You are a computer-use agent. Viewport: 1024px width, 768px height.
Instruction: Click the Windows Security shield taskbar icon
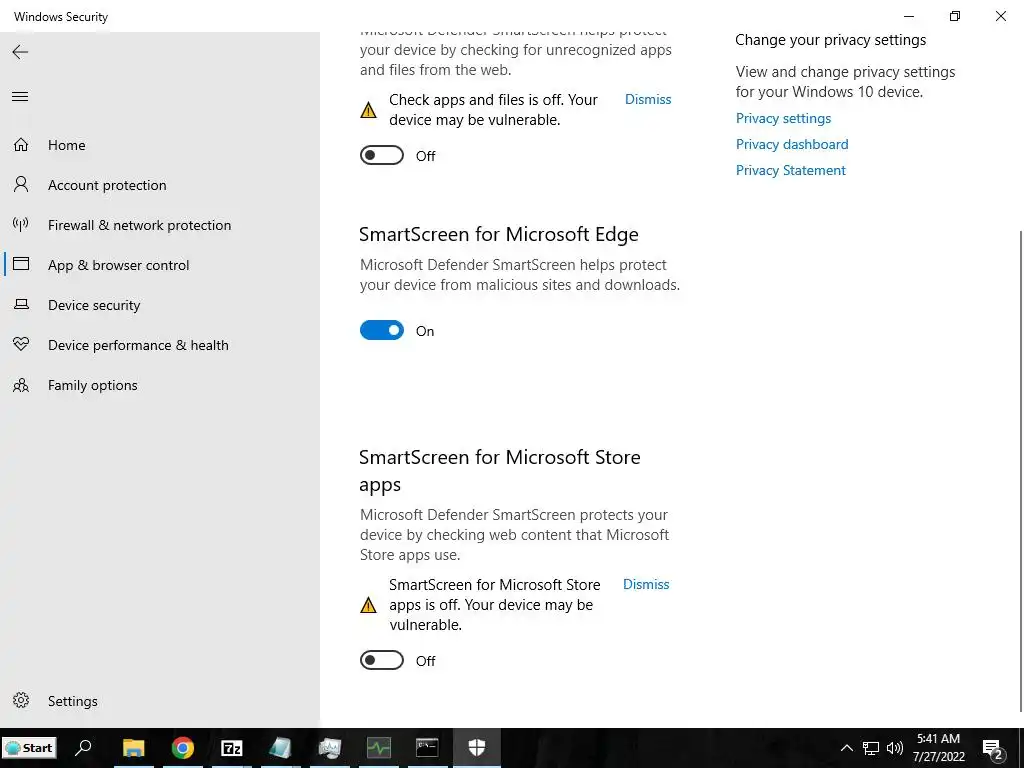point(477,747)
